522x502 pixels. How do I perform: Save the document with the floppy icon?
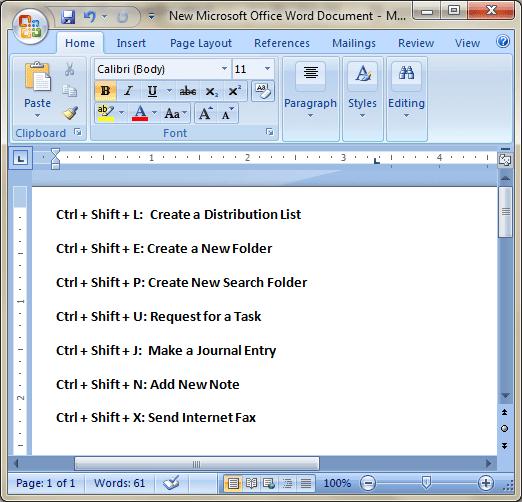(x=68, y=16)
